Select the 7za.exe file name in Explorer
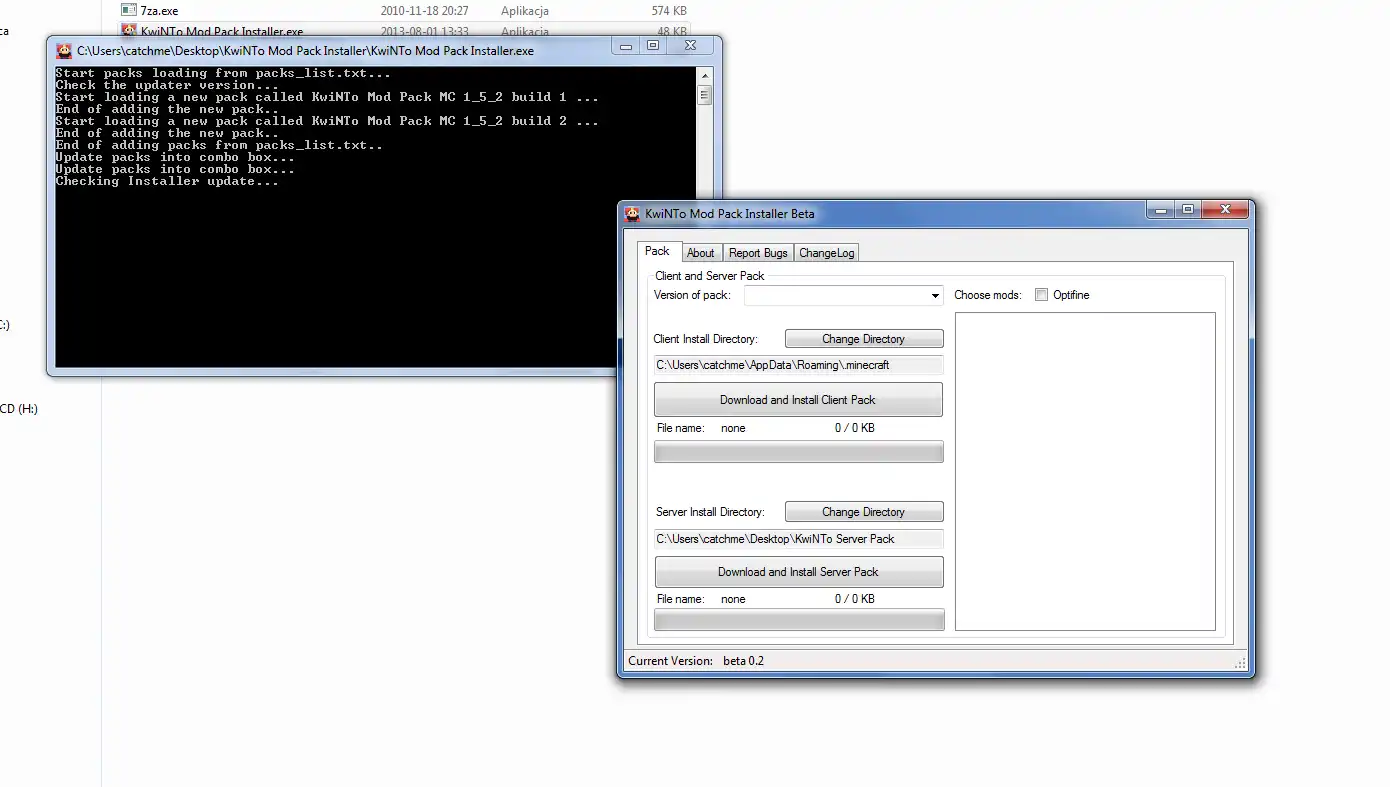 [159, 11]
